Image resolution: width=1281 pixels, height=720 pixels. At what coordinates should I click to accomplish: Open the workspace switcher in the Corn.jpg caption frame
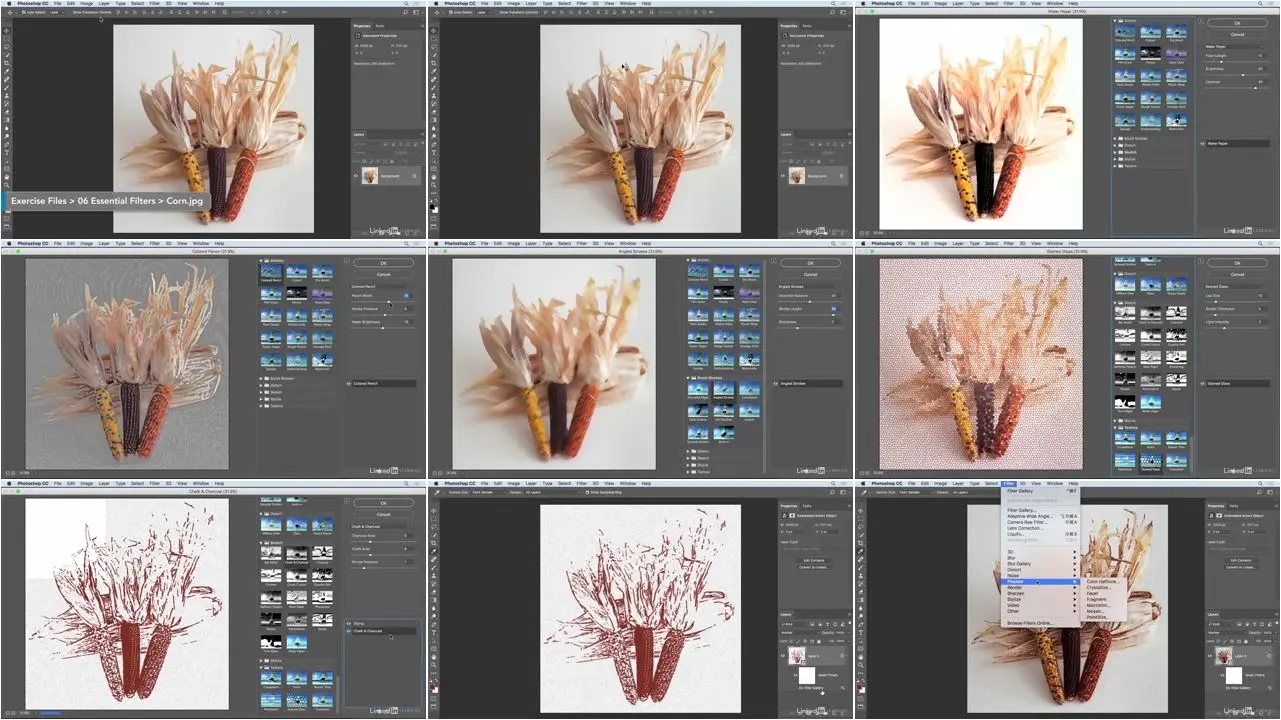[x=418, y=12]
